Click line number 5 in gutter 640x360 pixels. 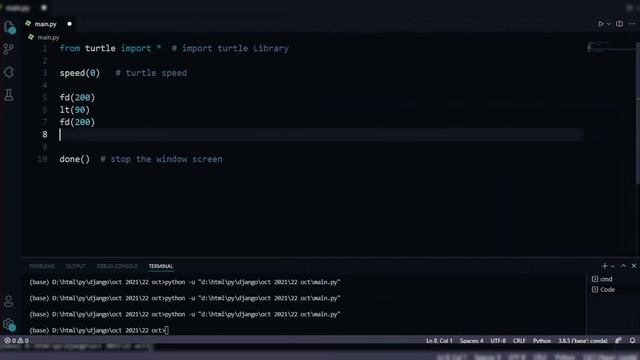click(44, 98)
